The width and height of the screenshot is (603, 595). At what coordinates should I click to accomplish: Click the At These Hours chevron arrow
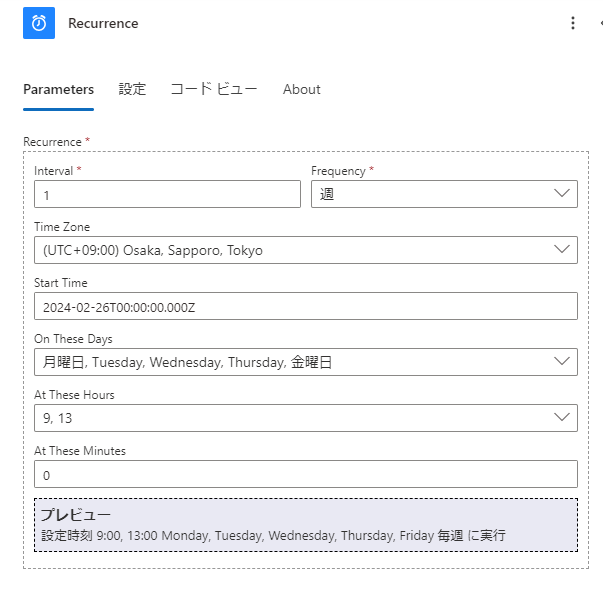coord(562,418)
